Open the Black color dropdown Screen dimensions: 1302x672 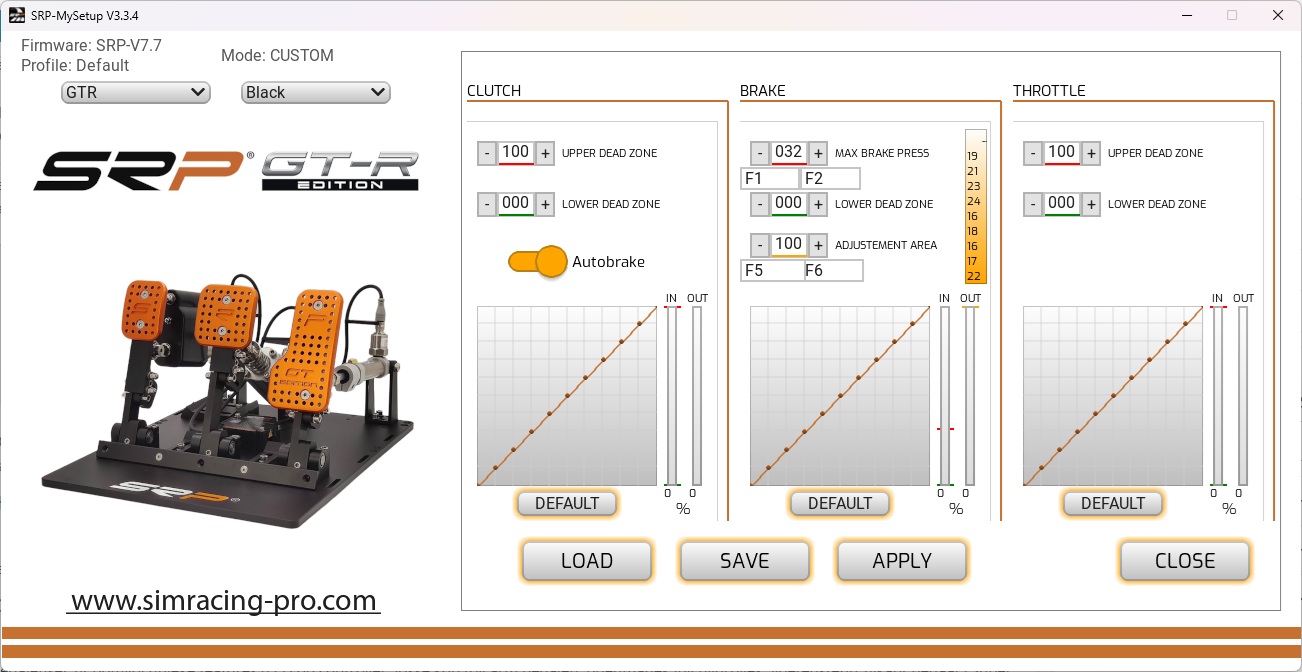click(x=315, y=93)
